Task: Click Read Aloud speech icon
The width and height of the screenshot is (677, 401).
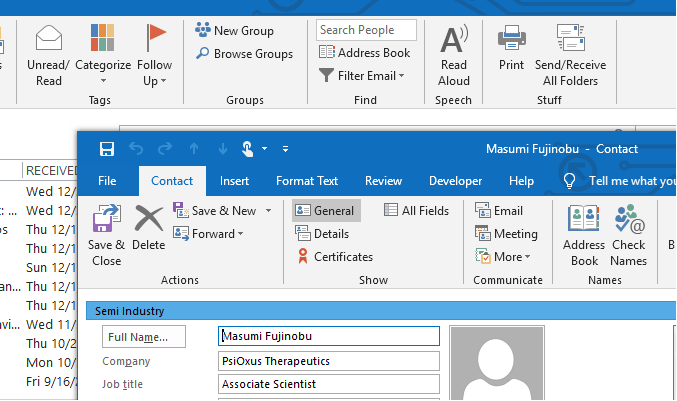Action: [x=453, y=39]
